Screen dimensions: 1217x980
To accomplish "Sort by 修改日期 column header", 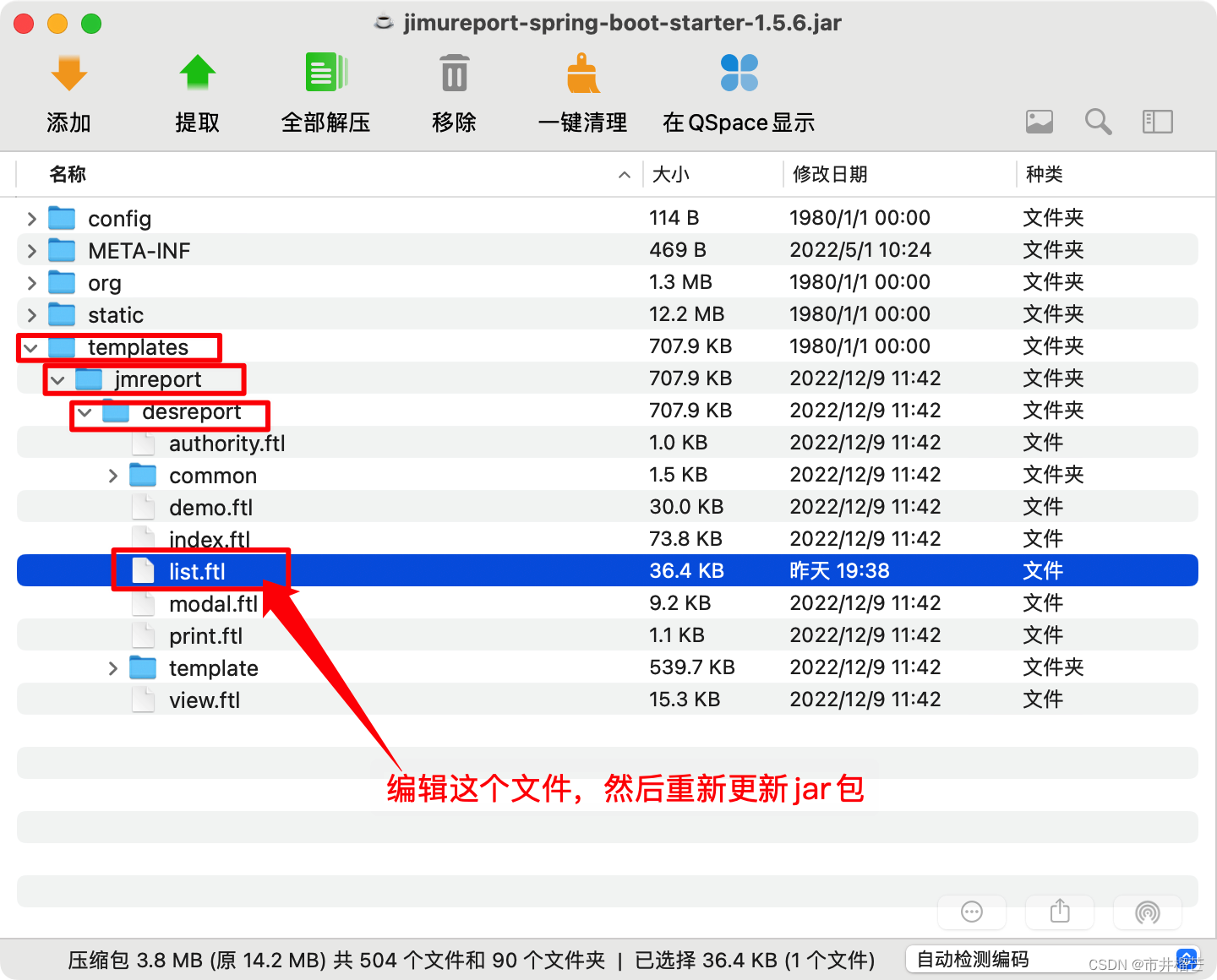I will pyautogui.click(x=830, y=174).
